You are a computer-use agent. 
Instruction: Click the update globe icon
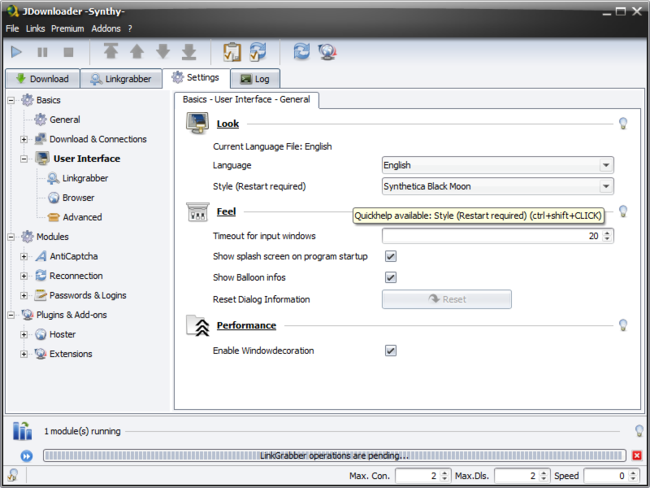327,52
